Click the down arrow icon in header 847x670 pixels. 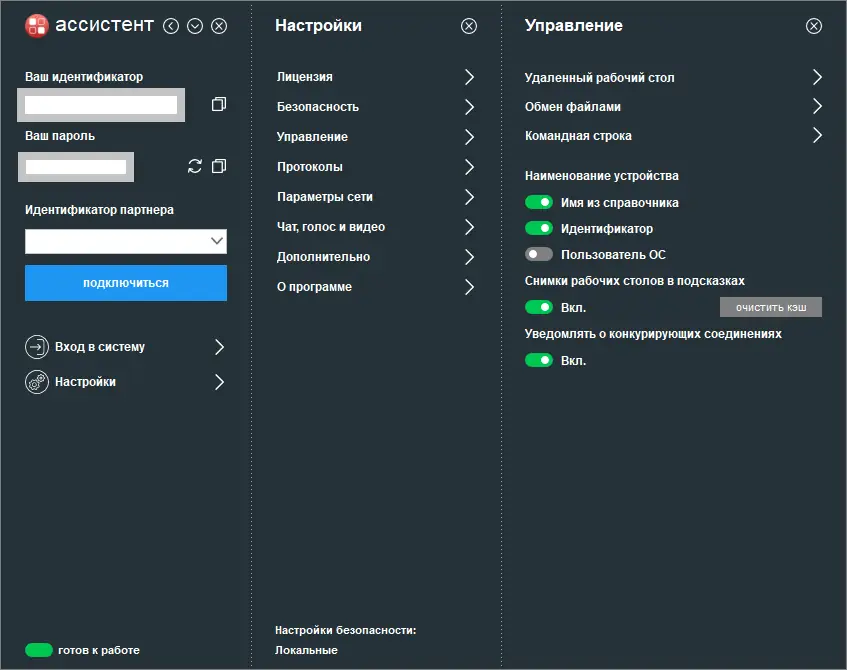195,26
